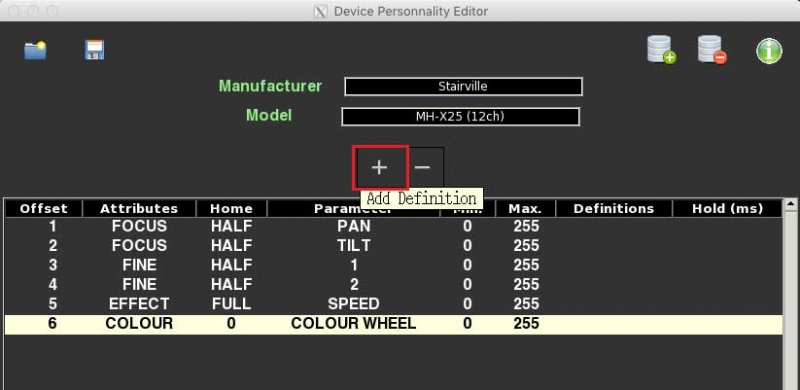Add channel with database plus icon

click(x=661, y=50)
